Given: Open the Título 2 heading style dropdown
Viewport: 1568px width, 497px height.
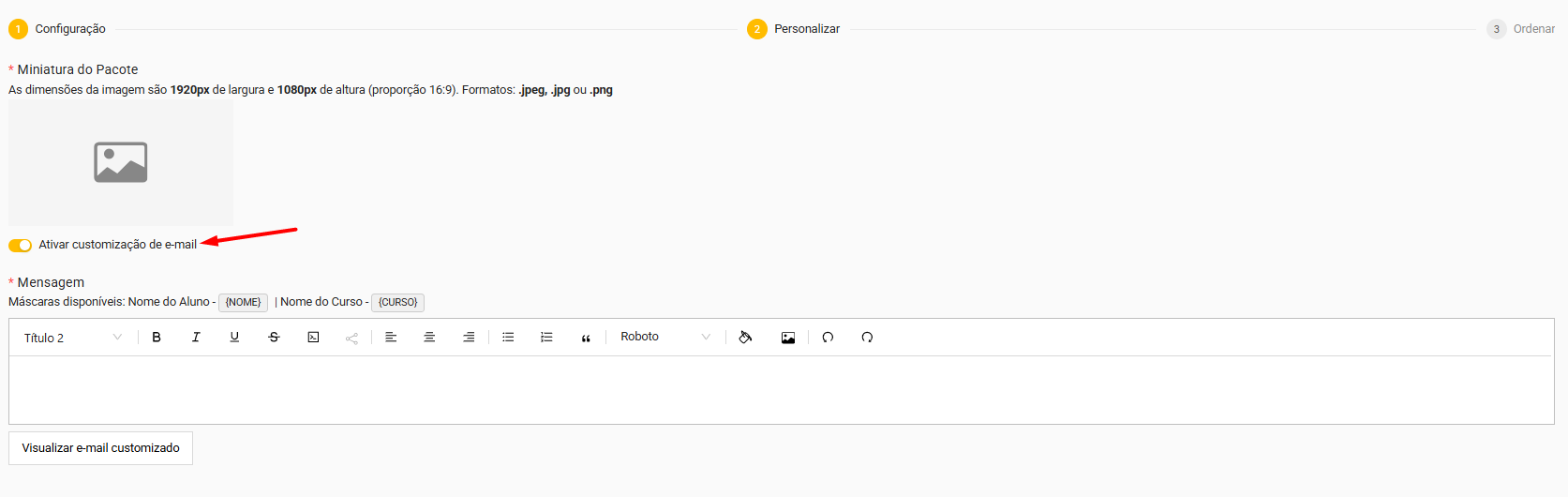Looking at the screenshot, I should coord(73,338).
